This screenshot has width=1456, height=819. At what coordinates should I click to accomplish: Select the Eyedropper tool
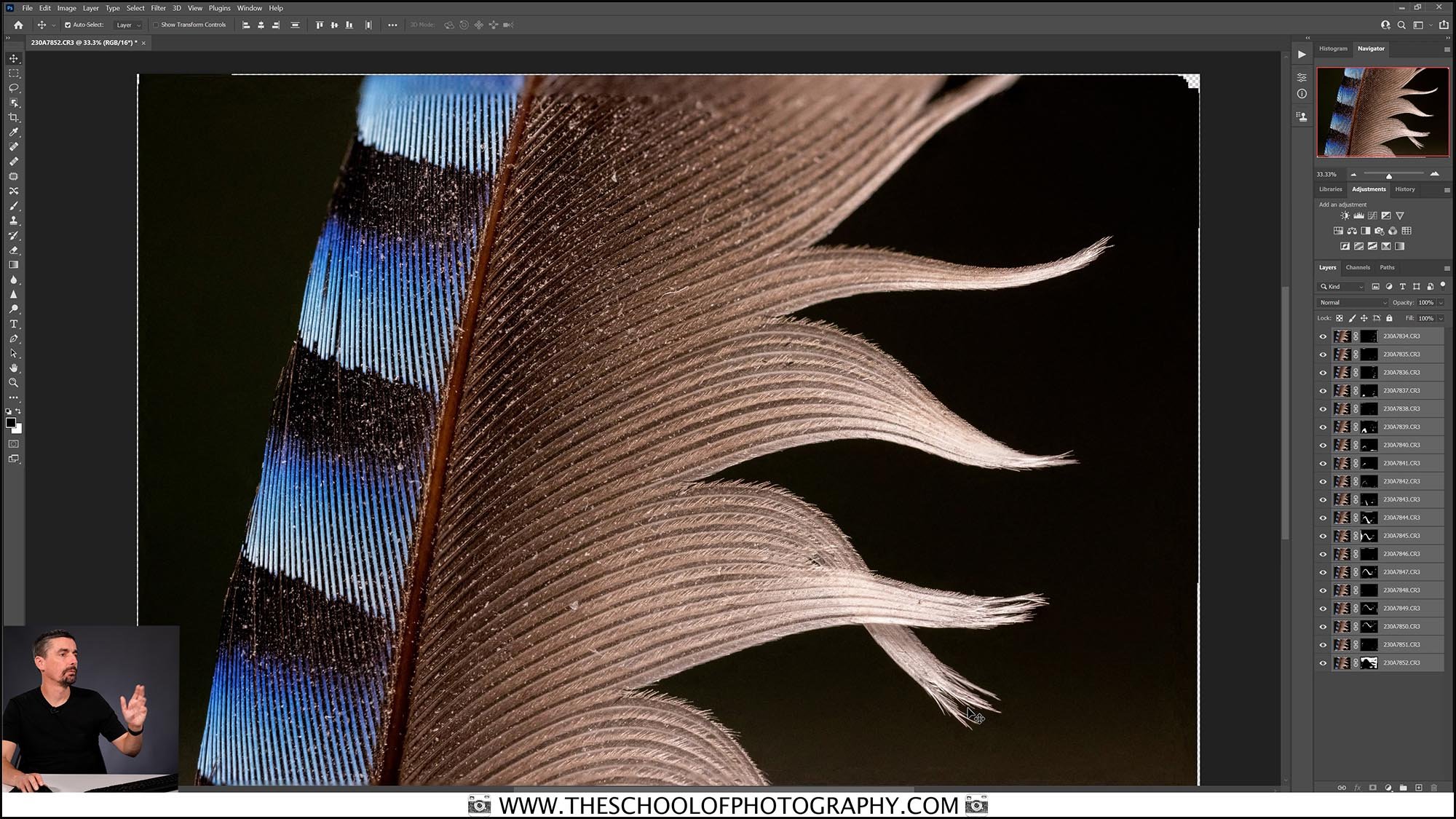pyautogui.click(x=13, y=132)
